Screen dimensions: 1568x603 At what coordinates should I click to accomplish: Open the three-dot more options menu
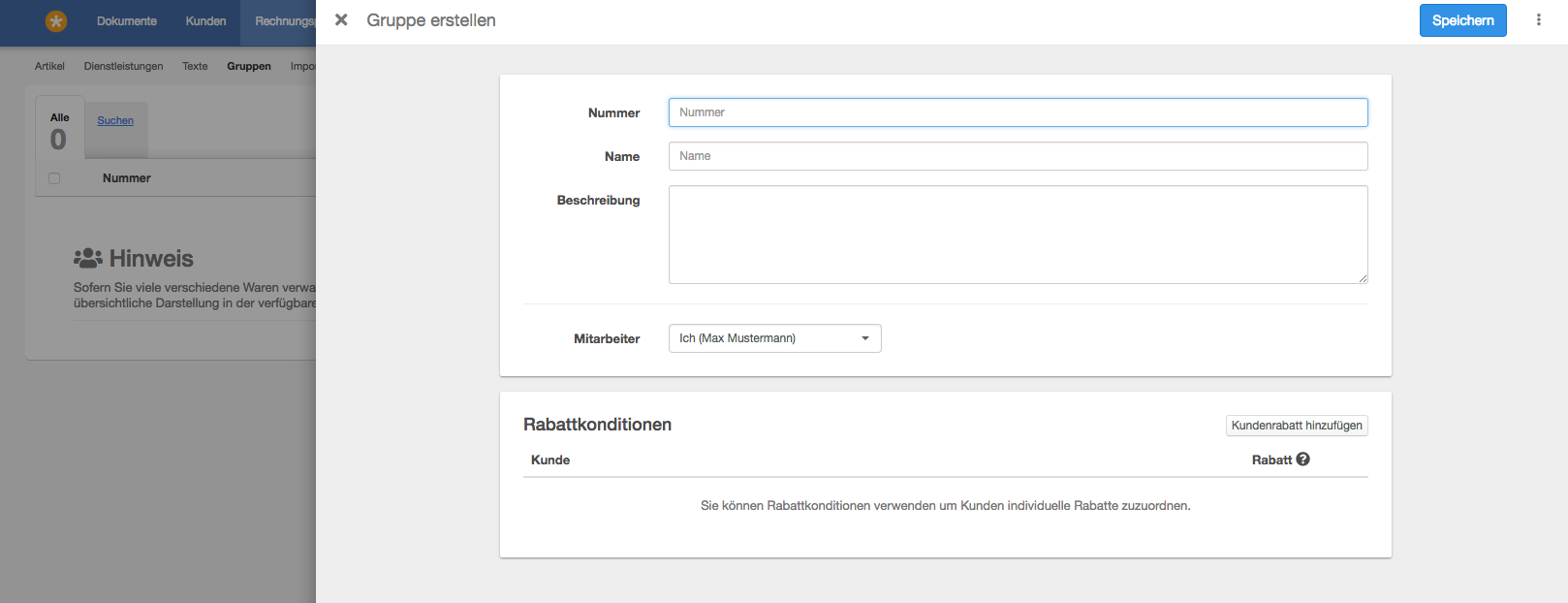[1538, 19]
